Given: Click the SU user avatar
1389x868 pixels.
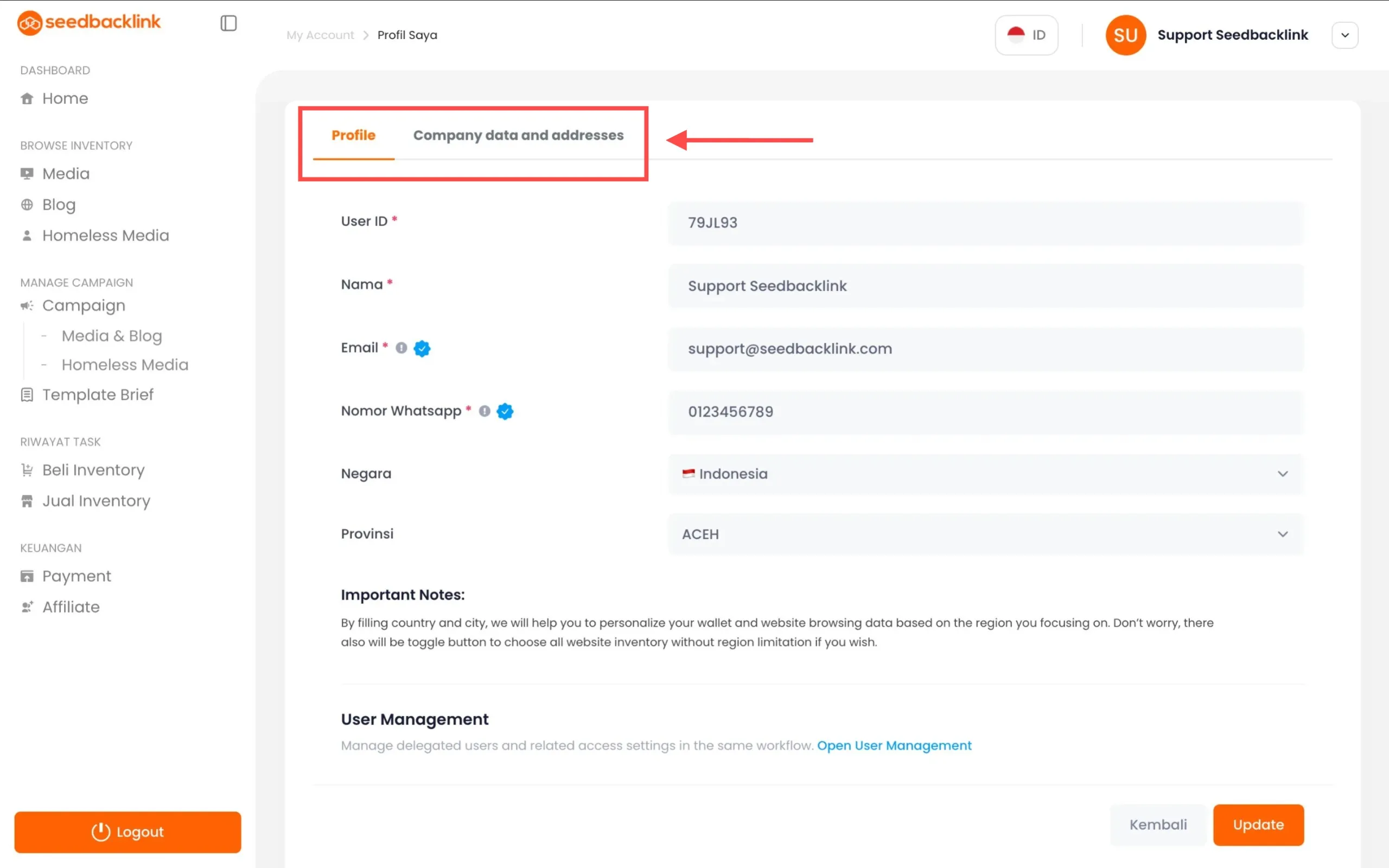Looking at the screenshot, I should click(1125, 35).
